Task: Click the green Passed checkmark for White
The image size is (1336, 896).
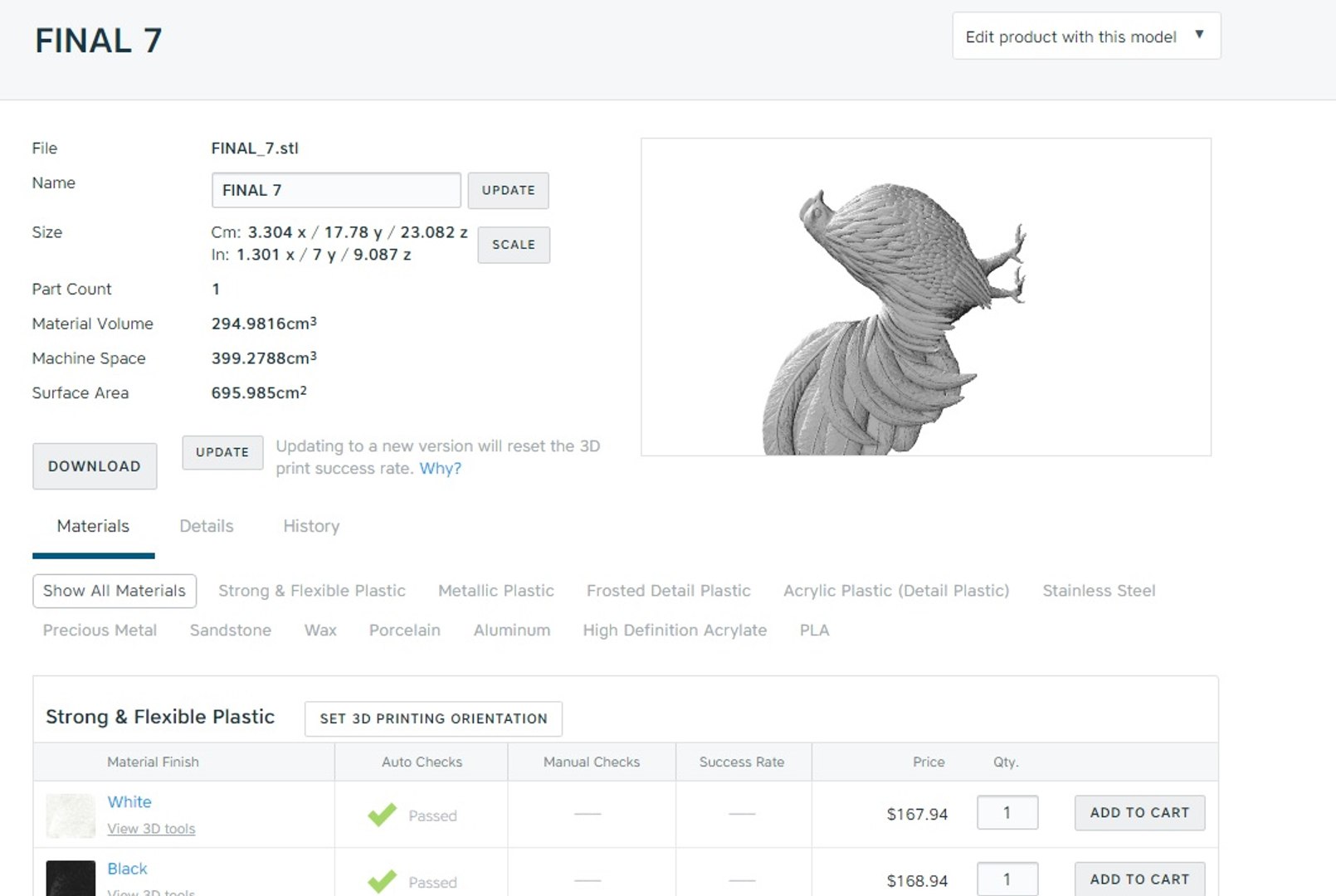Action: coord(382,815)
